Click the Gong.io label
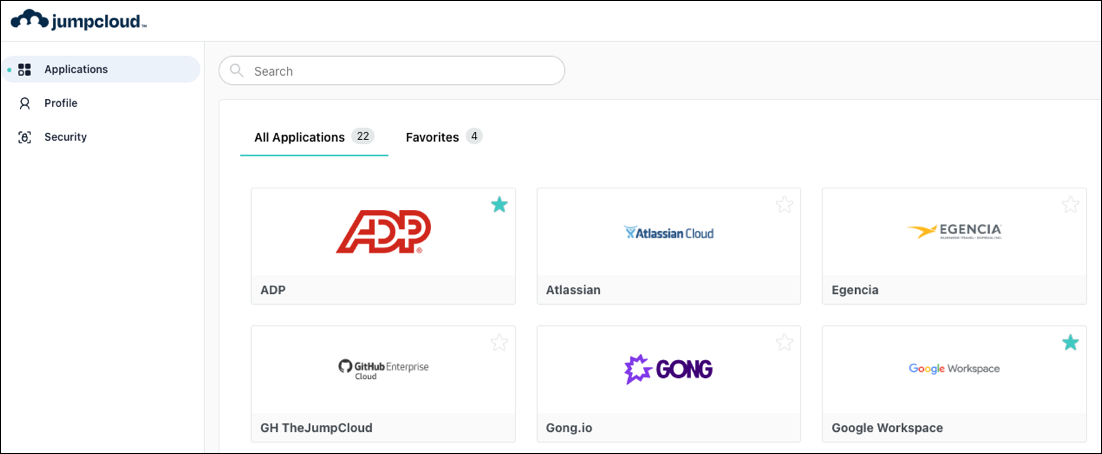This screenshot has height=454, width=1102. coord(569,427)
